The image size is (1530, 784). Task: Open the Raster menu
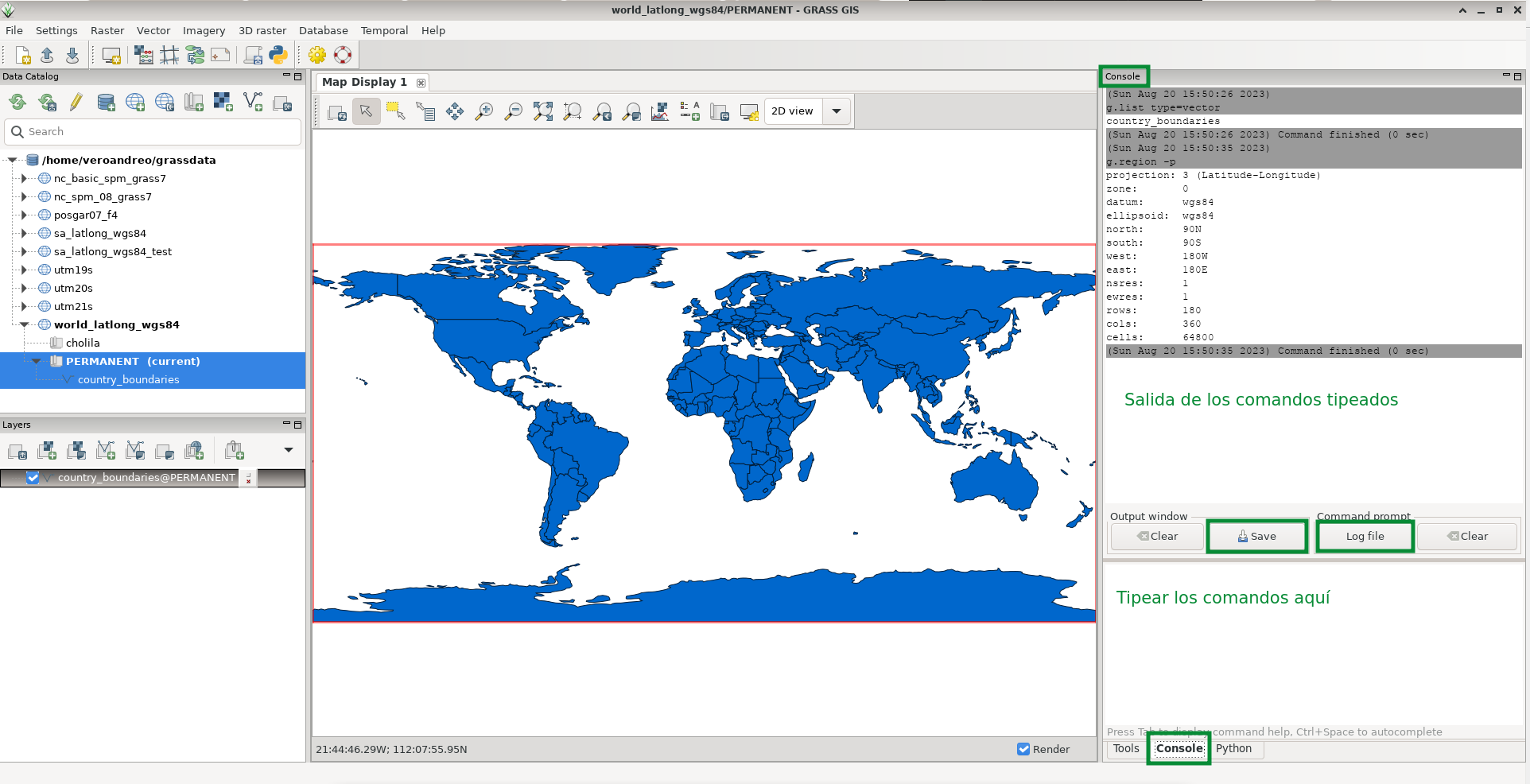pyautogui.click(x=107, y=30)
